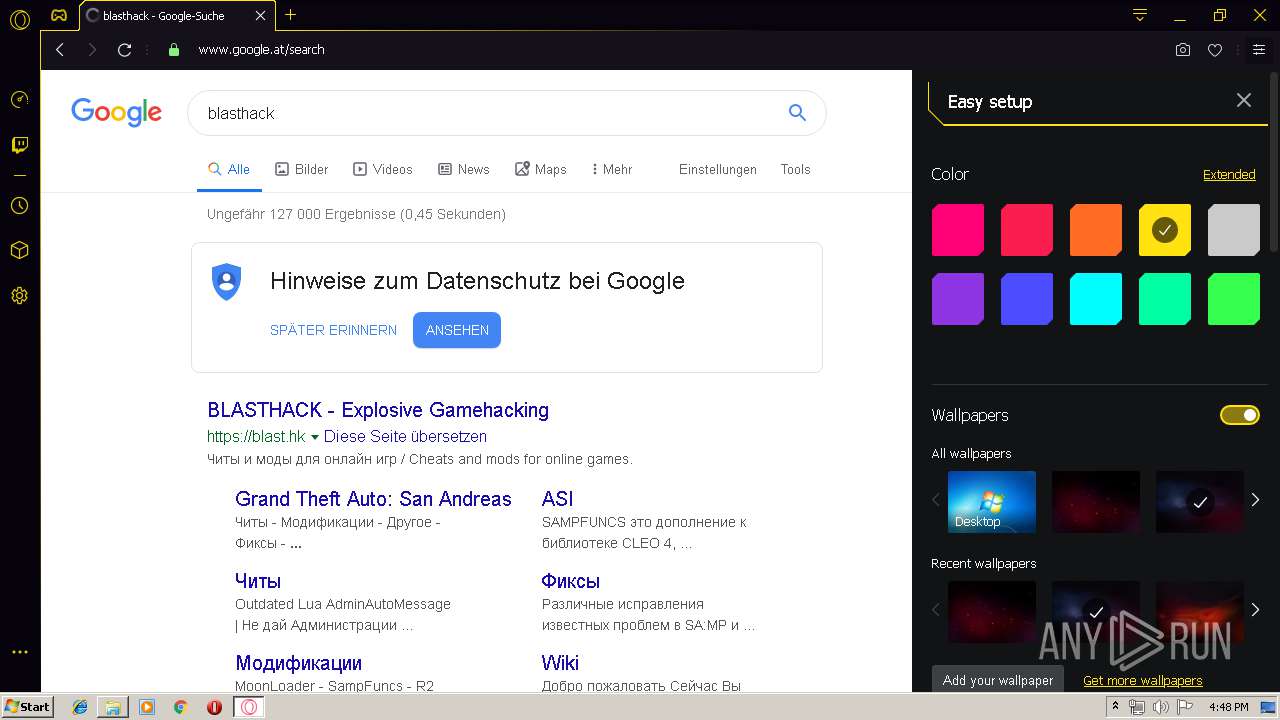The height and width of the screenshot is (720, 1280).
Task: Open BLASTHACK - Explosive Gamehacking result
Action: pos(378,410)
